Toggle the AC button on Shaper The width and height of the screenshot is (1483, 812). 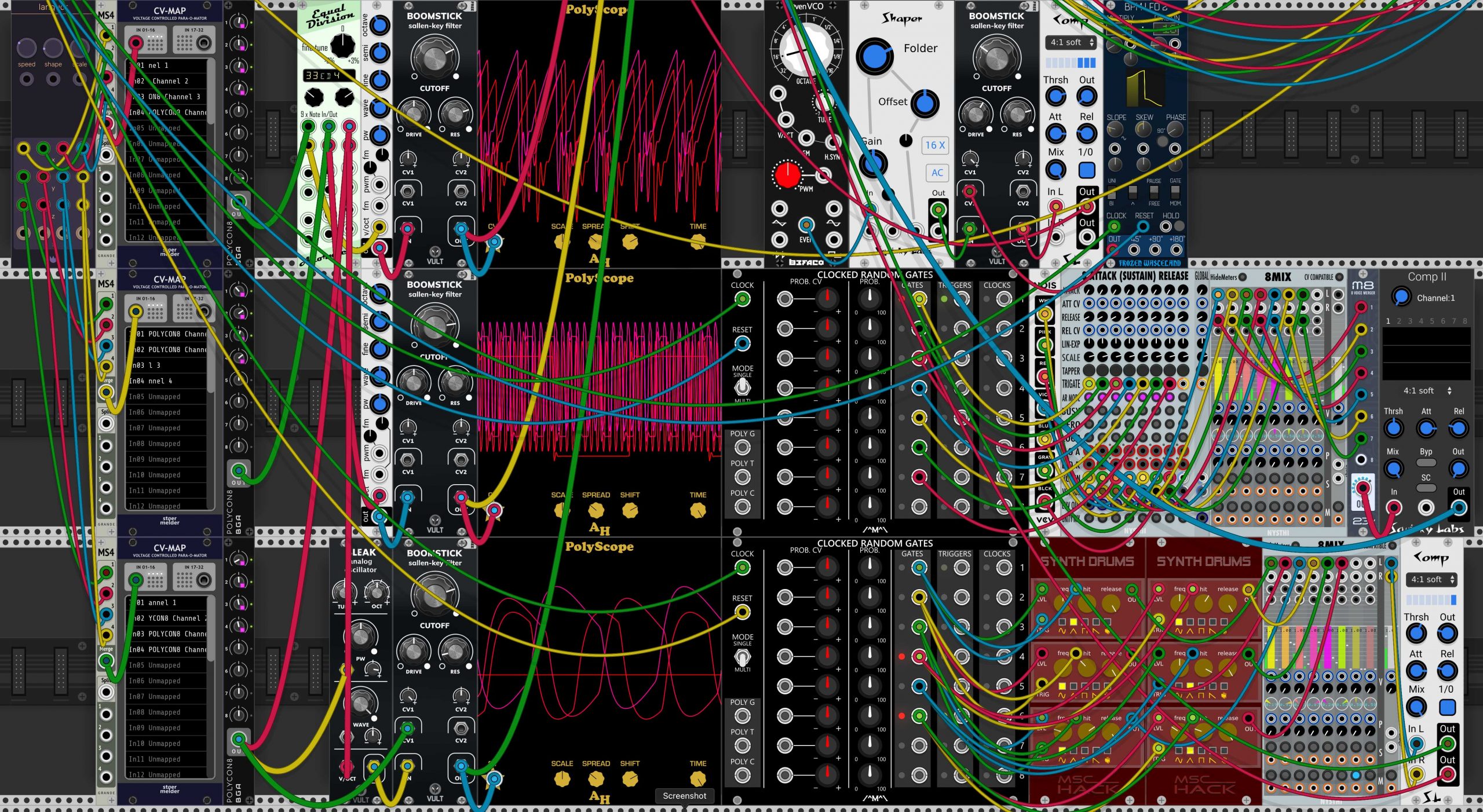pyautogui.click(x=937, y=173)
